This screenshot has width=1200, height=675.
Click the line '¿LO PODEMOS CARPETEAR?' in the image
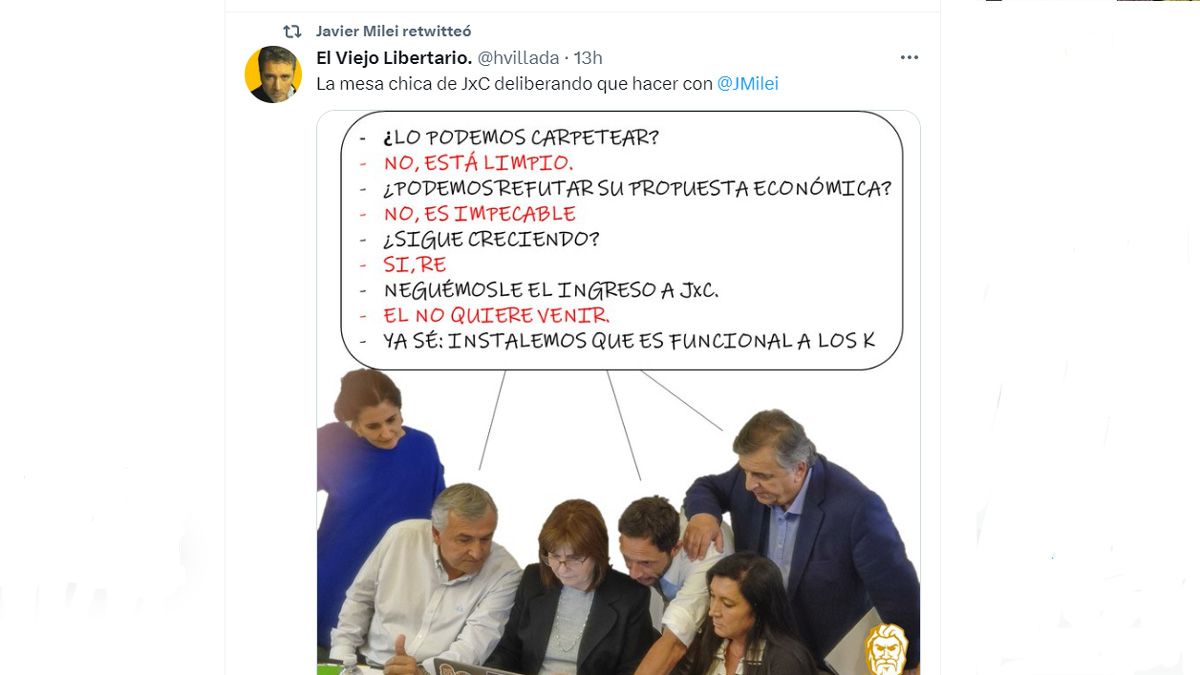(521, 137)
